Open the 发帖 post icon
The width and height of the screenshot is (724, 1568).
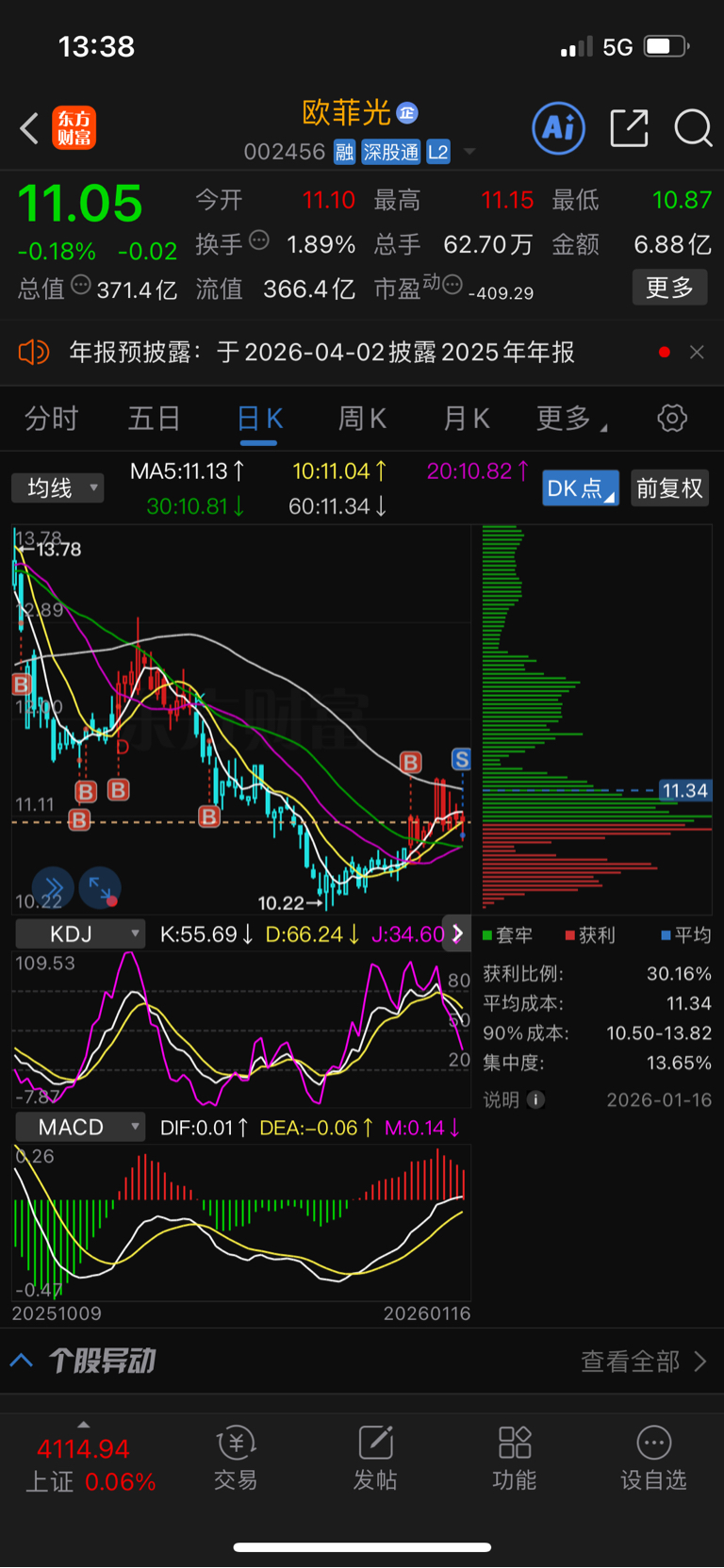375,1457
